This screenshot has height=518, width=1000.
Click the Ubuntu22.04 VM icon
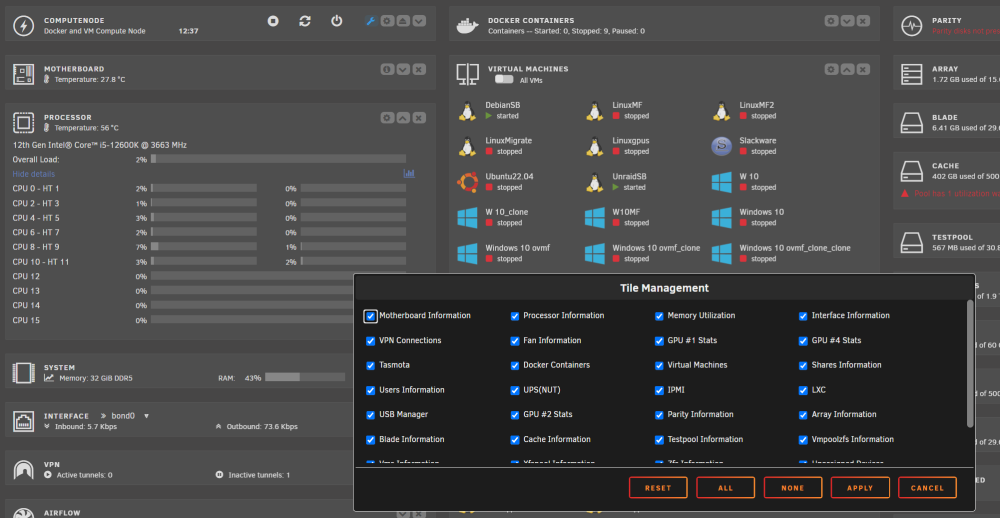point(467,182)
